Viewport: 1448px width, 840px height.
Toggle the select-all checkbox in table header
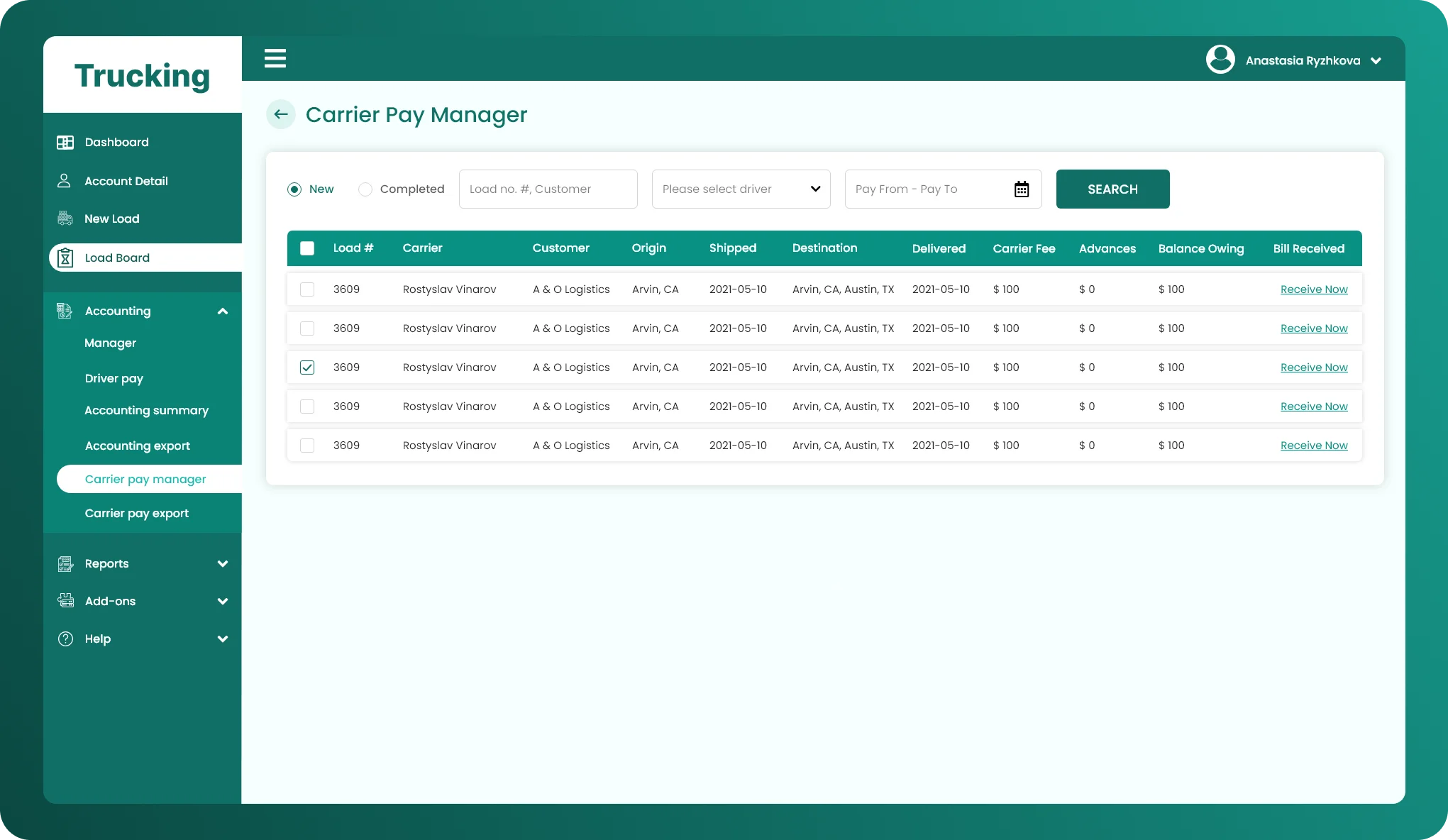tap(307, 248)
